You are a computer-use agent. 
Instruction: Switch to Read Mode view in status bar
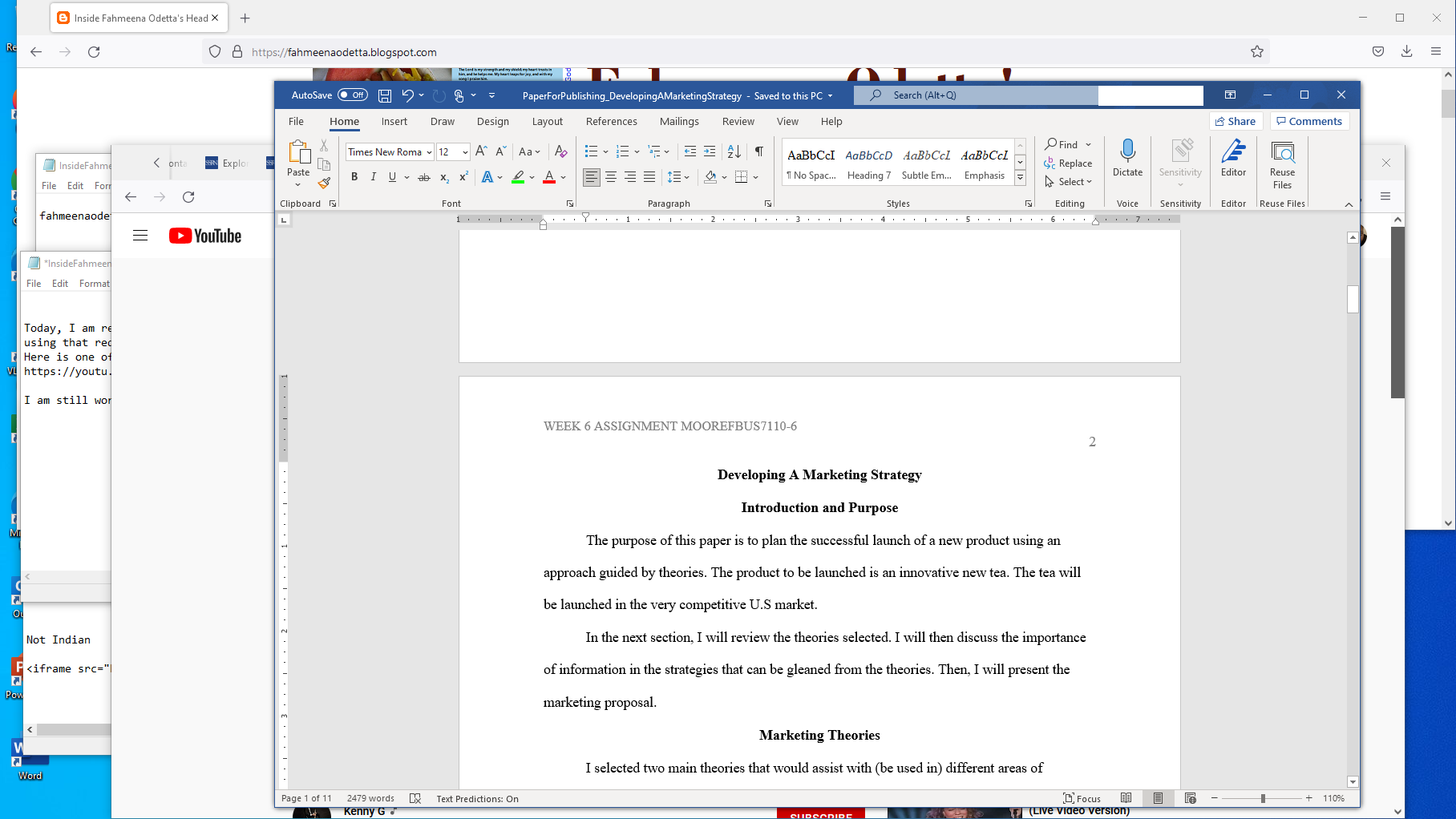[x=1126, y=798]
